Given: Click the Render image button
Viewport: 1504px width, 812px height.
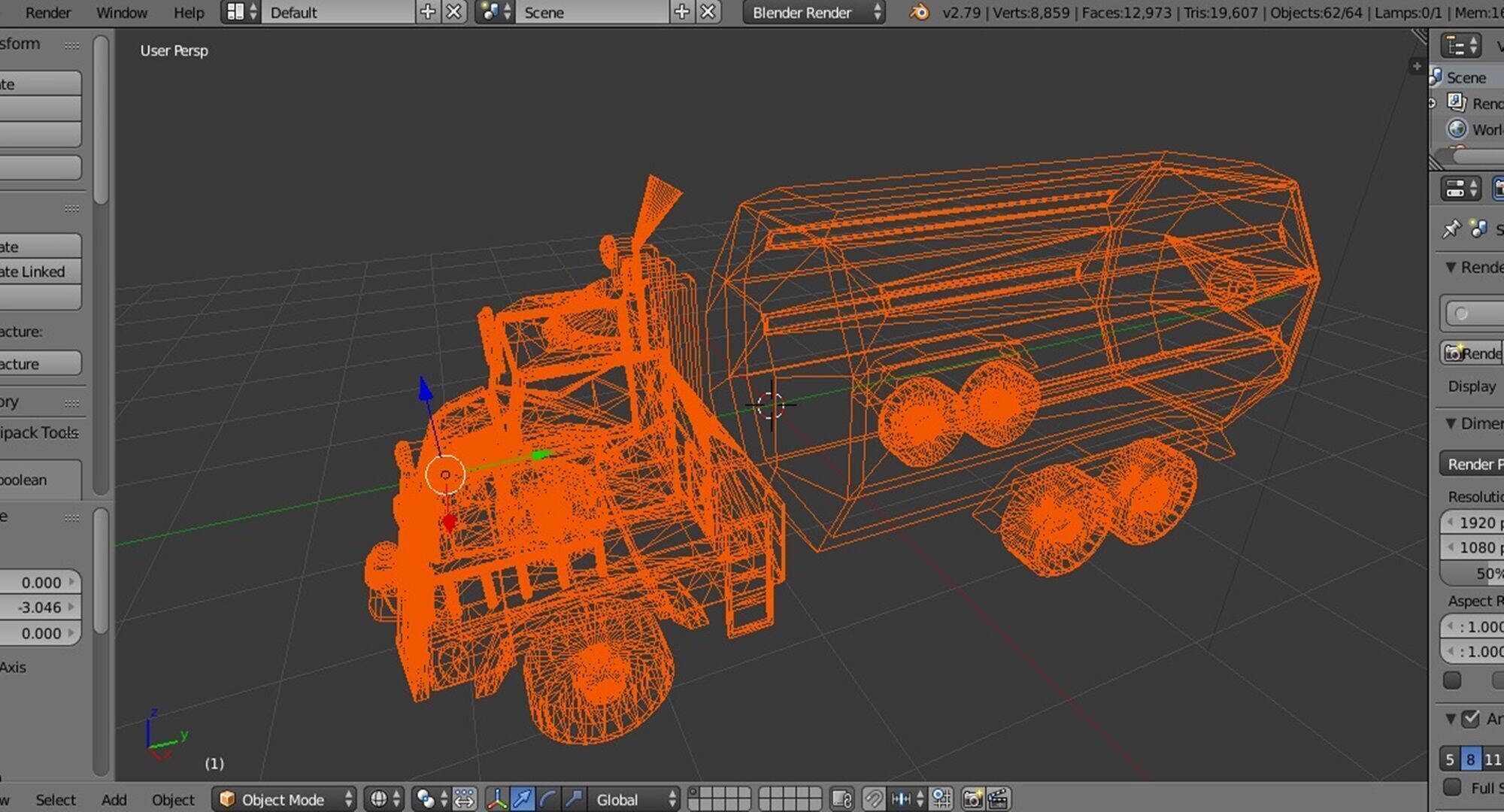Looking at the screenshot, I should [1472, 353].
